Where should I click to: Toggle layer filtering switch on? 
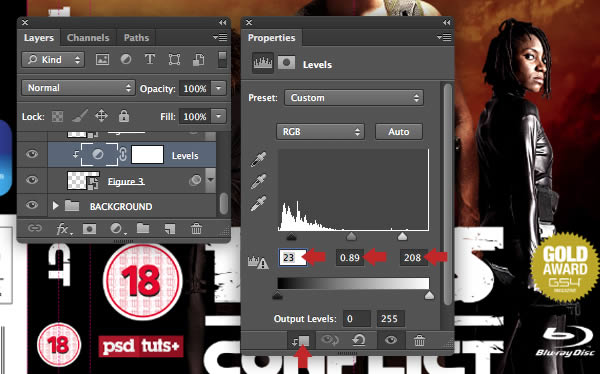(222, 60)
